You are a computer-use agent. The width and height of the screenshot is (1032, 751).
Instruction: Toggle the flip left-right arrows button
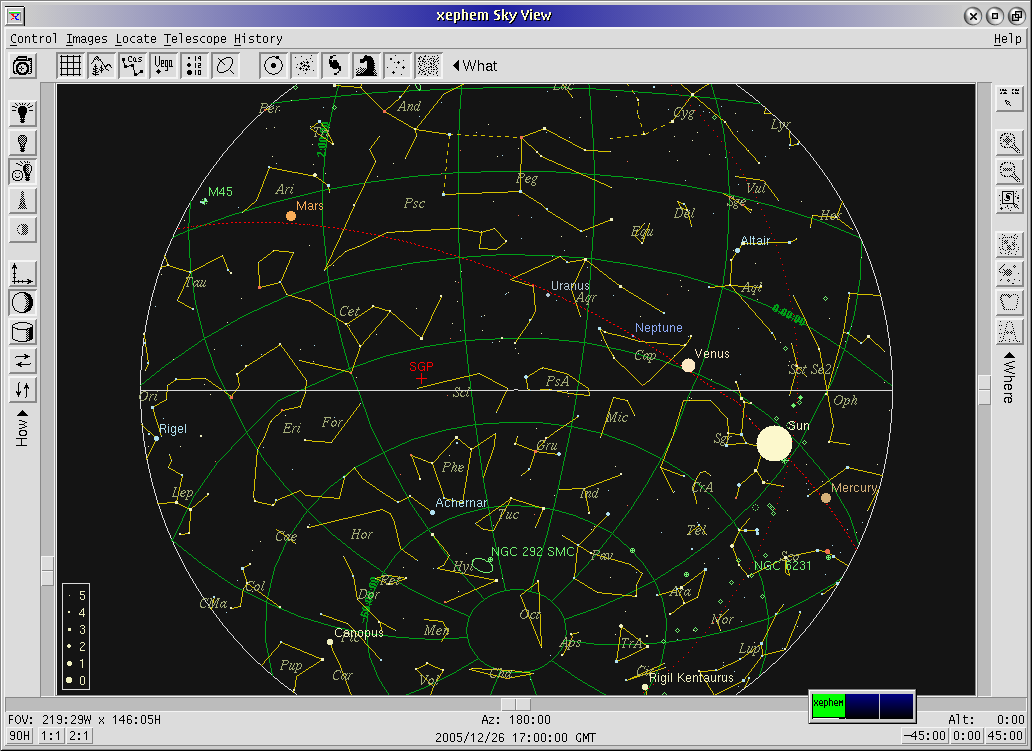click(x=23, y=361)
